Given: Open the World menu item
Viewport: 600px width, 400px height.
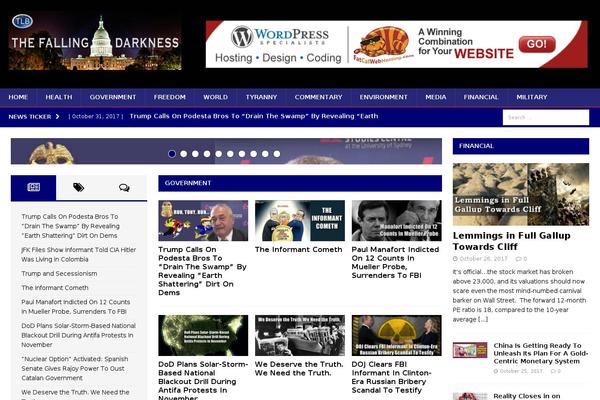Looking at the screenshot, I should pos(215,97).
